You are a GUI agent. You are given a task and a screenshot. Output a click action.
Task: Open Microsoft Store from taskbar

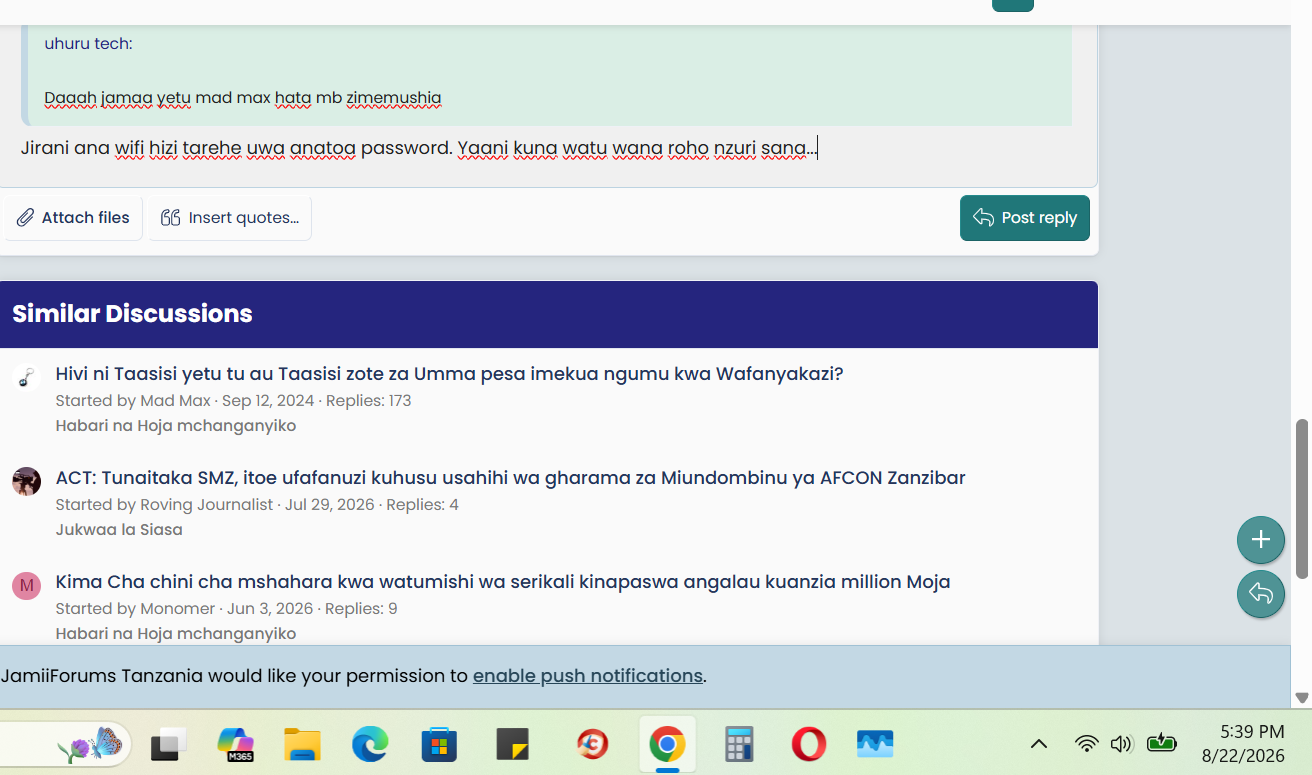pyautogui.click(x=439, y=745)
